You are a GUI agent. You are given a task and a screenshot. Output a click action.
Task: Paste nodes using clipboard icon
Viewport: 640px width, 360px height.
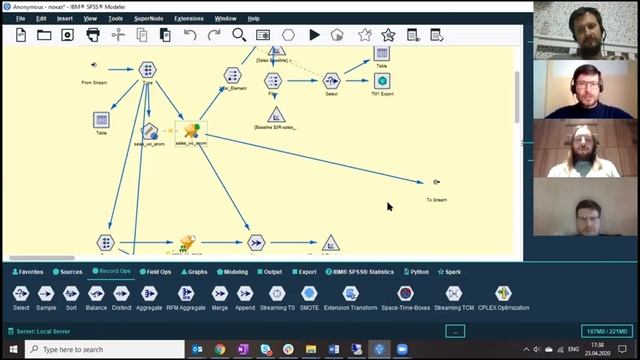[165, 35]
